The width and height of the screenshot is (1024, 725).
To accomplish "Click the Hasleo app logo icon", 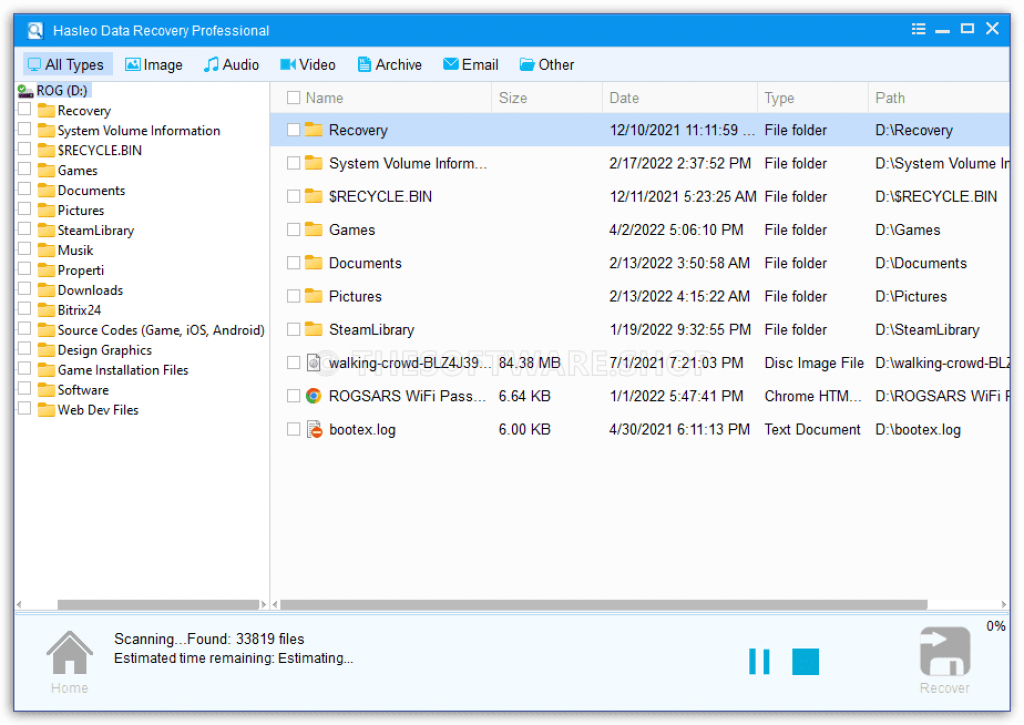I will pos(35,30).
